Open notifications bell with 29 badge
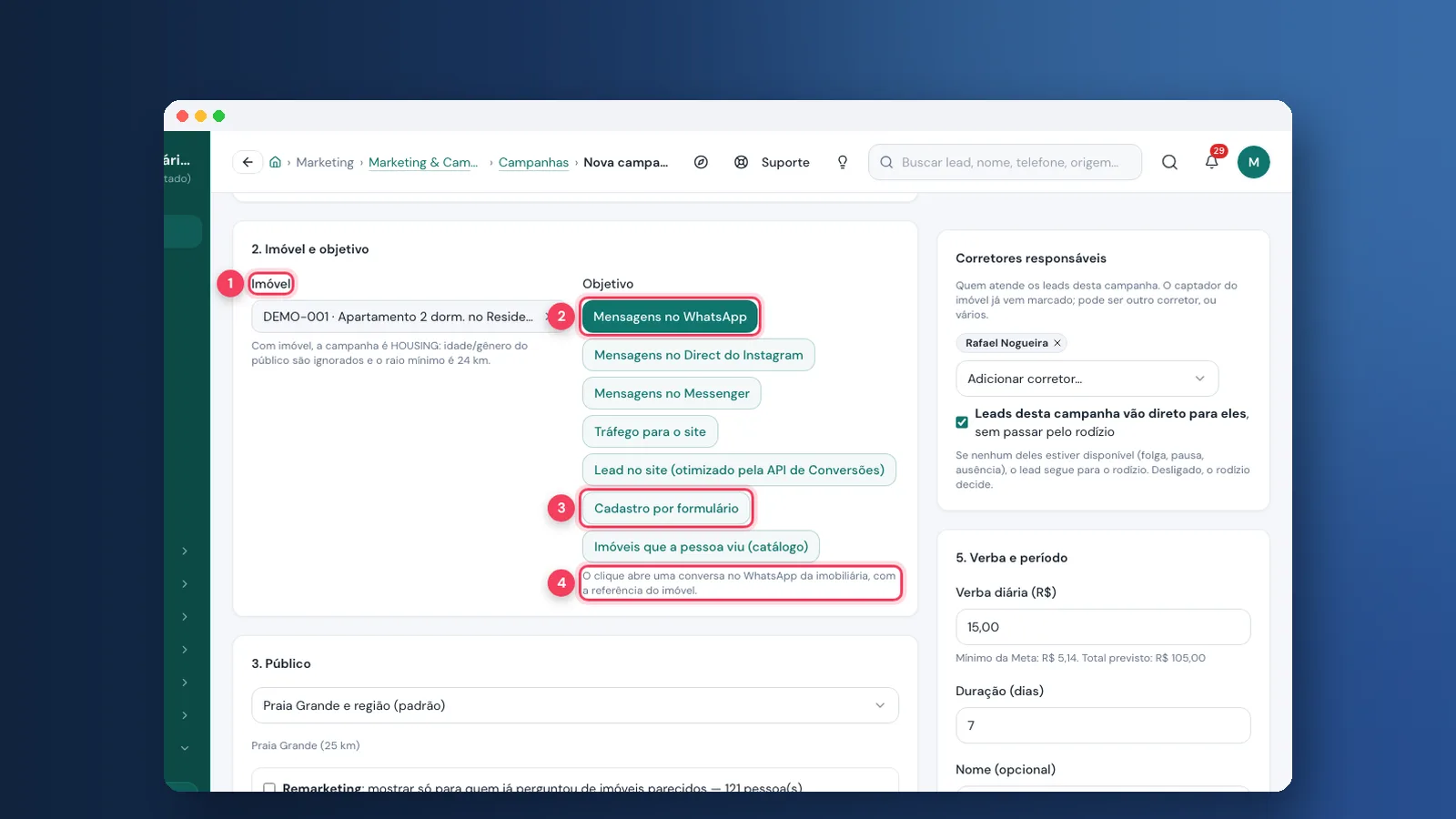1456x819 pixels. click(1212, 161)
